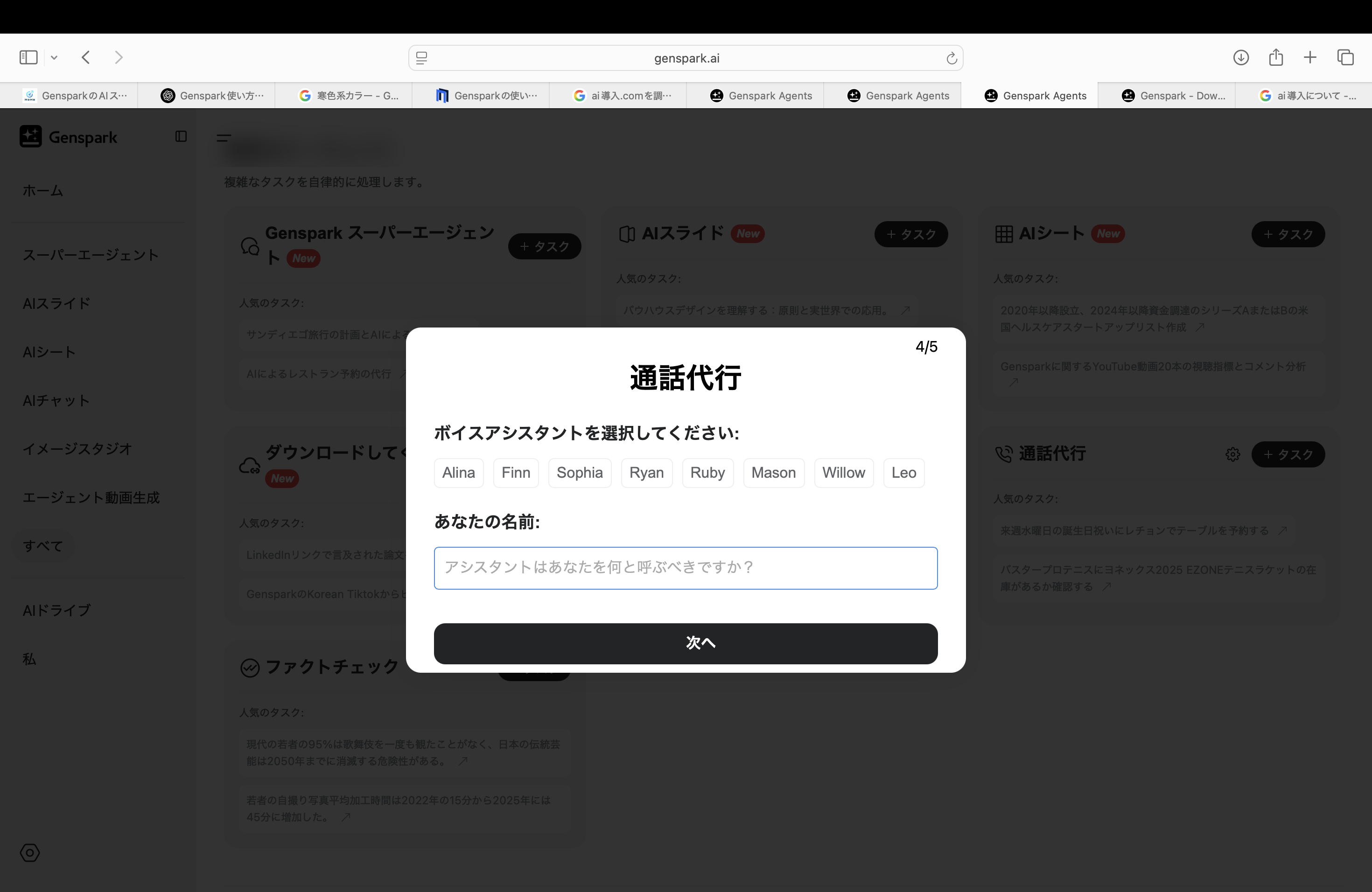This screenshot has height=892, width=1372.
Task: Open AIシート in sidebar
Action: point(49,352)
